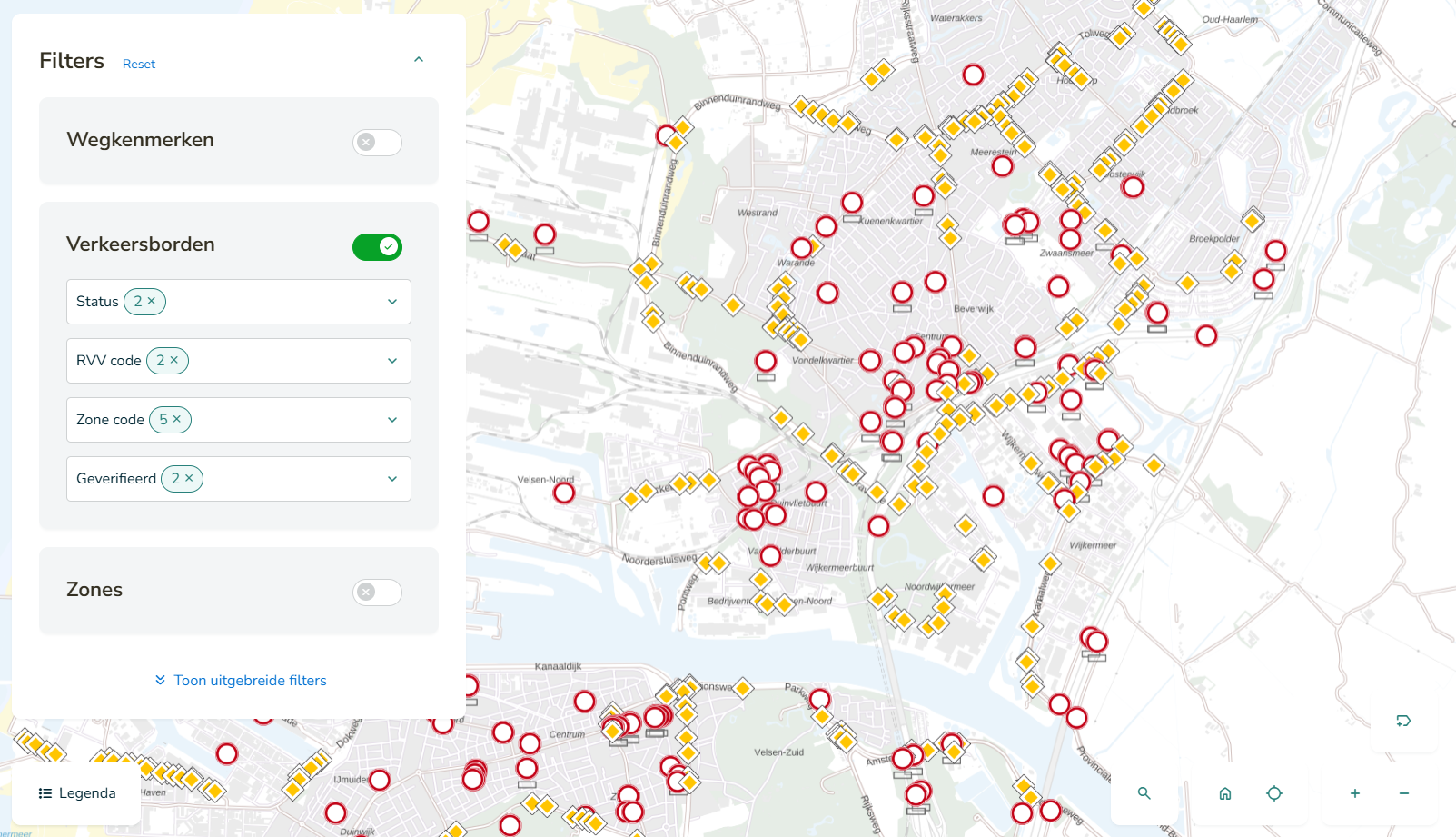Viewport: 1456px width, 837px height.
Task: Zoom in with the plus icon
Action: (x=1354, y=793)
